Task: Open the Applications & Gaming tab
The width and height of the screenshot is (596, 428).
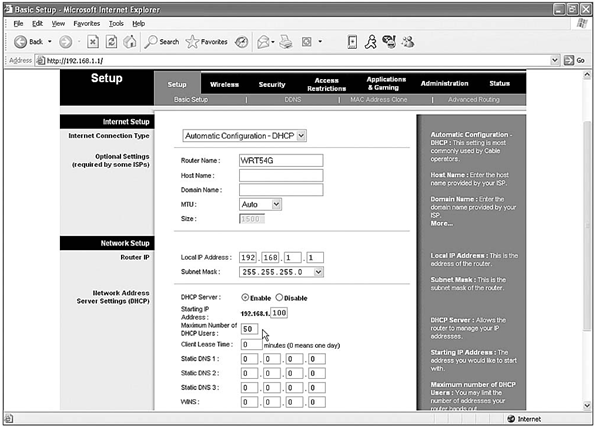Action: coord(386,83)
